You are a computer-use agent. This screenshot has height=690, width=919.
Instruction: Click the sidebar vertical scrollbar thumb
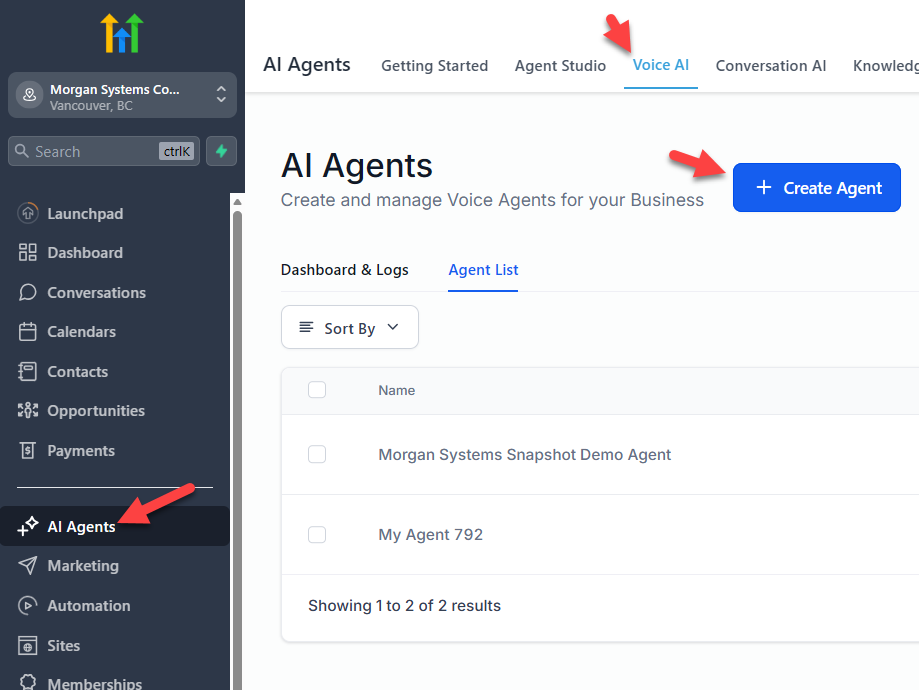tap(237, 450)
